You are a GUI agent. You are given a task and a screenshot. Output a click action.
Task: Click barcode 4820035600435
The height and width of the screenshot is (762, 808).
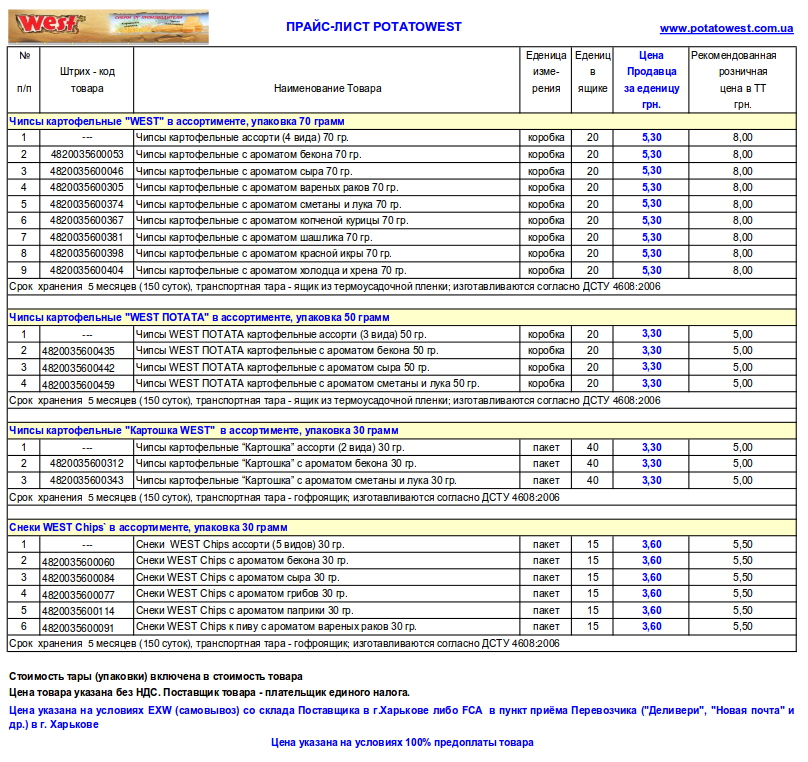[78, 351]
